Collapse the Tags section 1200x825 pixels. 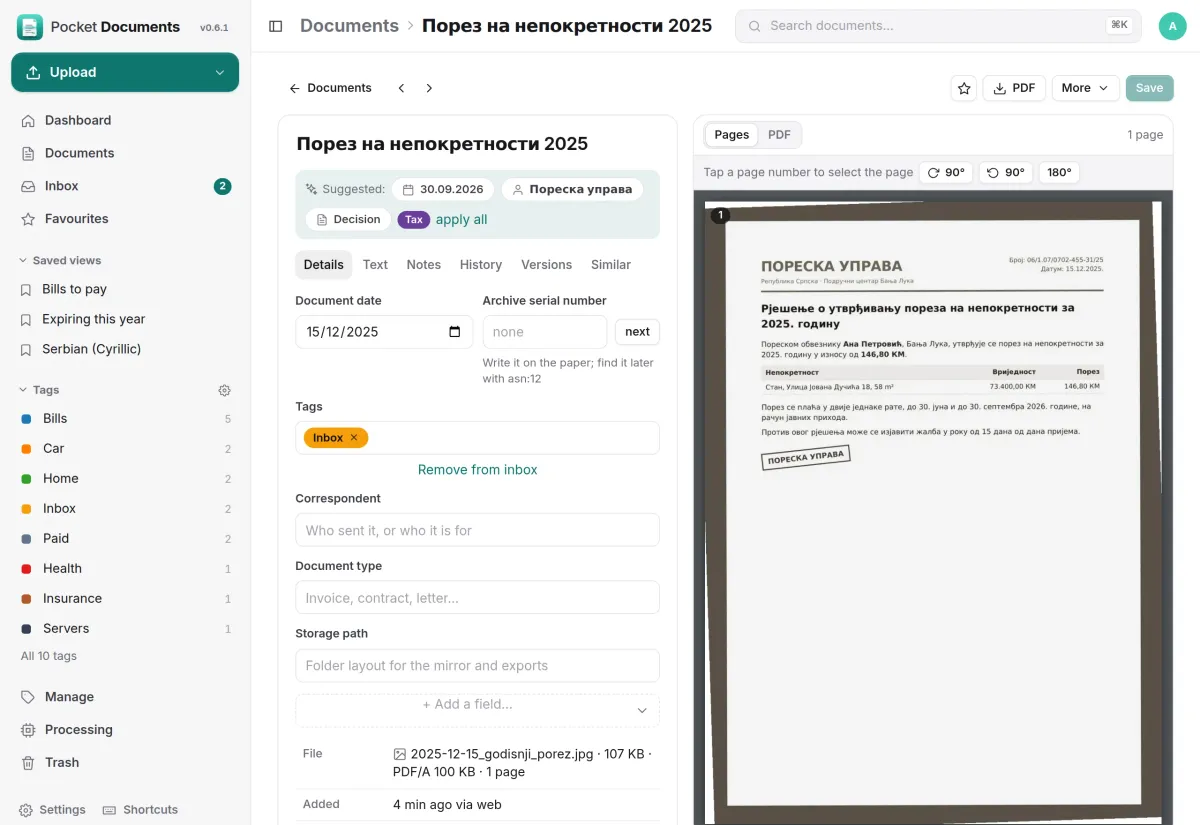40,390
